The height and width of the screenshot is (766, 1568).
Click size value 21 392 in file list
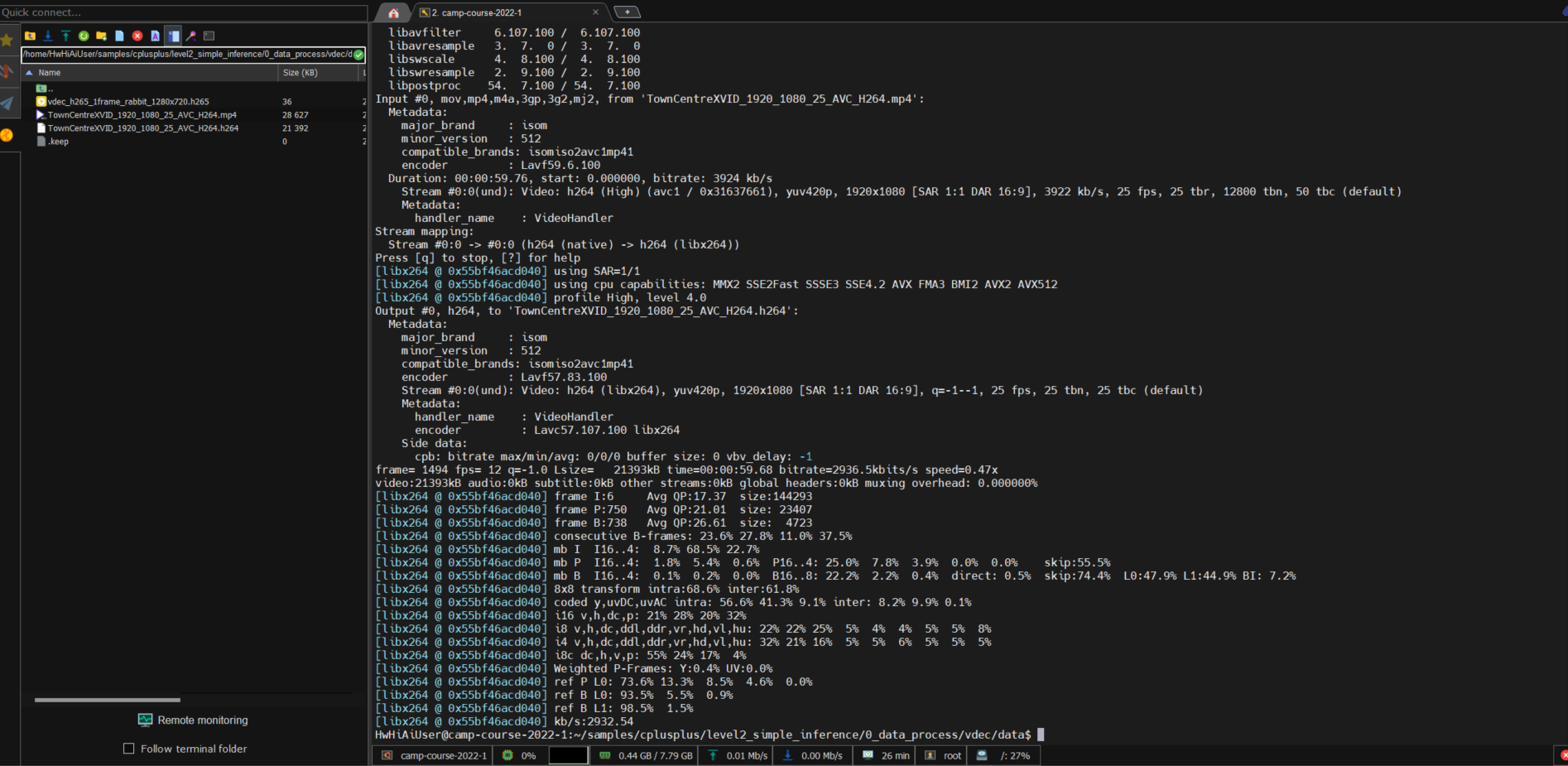coord(295,128)
